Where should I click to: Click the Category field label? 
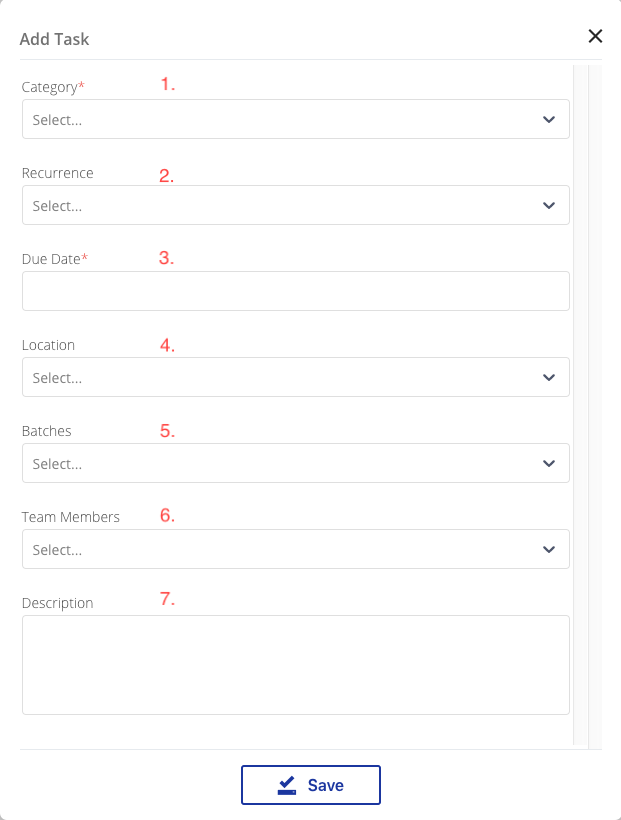[53, 87]
